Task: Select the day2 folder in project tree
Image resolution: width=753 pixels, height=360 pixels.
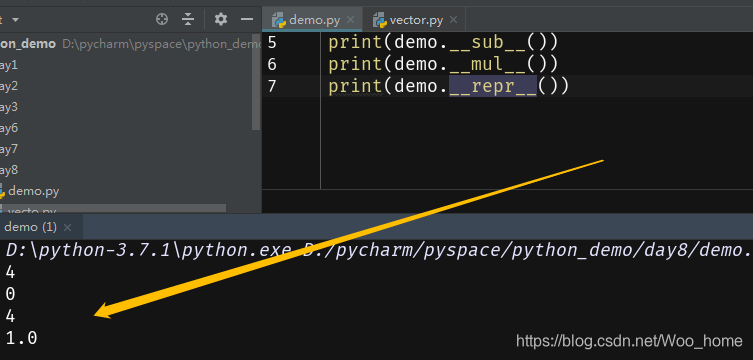Action: point(9,86)
